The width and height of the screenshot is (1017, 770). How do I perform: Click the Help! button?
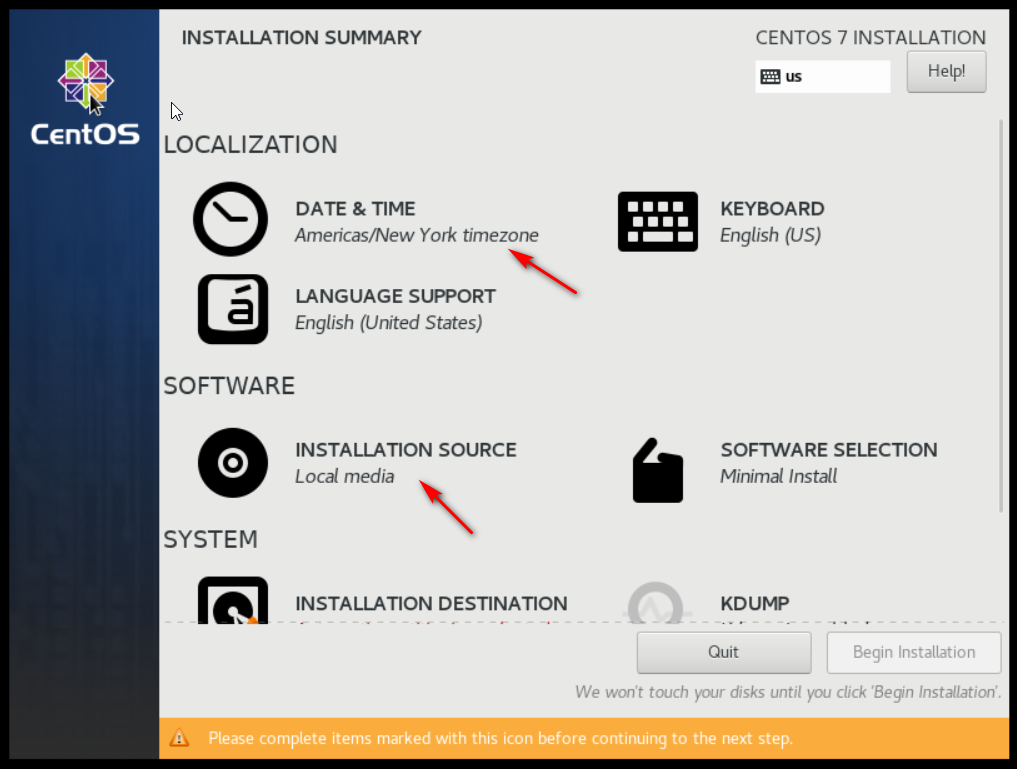click(x=946, y=71)
